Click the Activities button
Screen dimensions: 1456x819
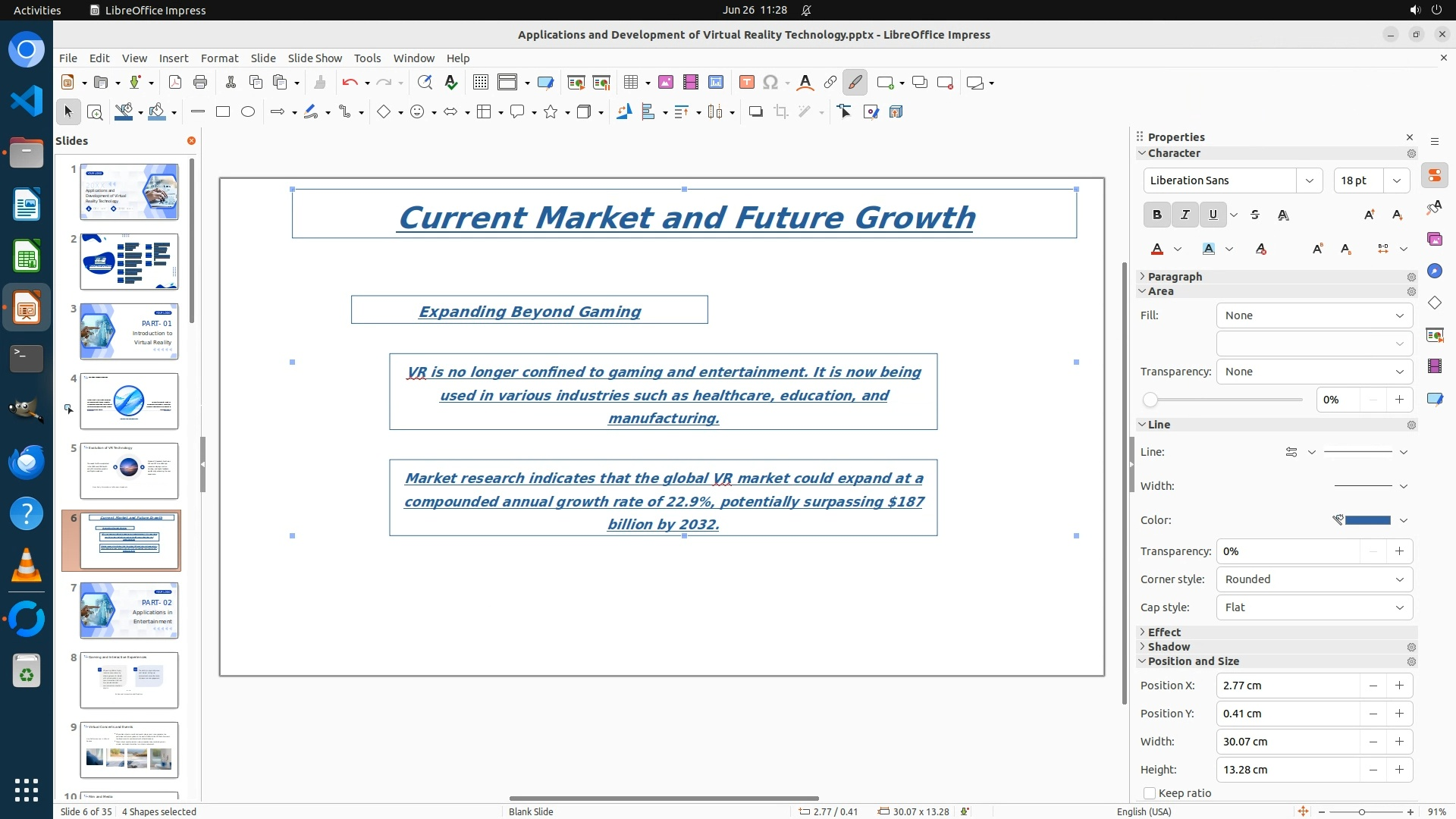(37, 10)
